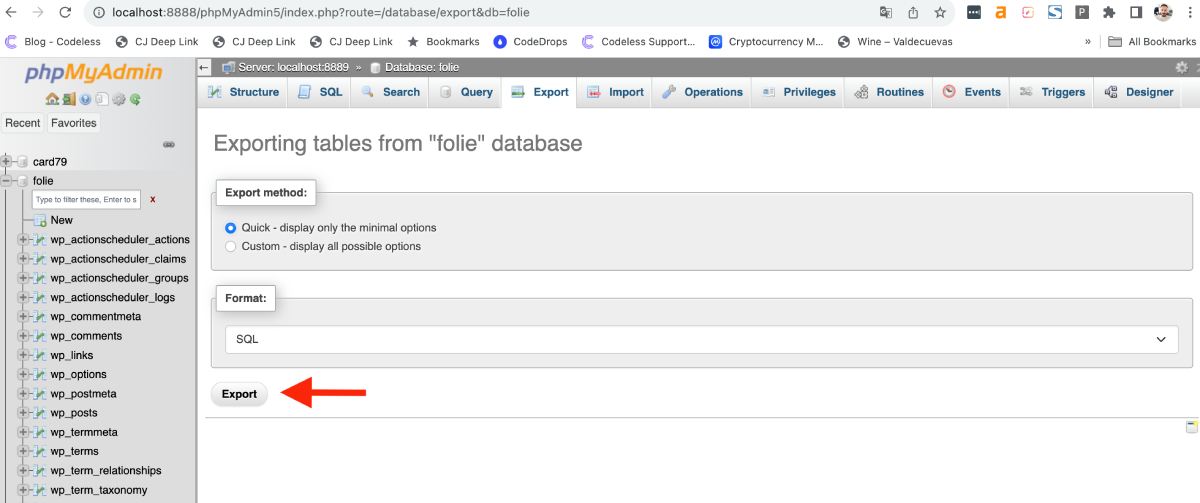Open the wp_posts table link
Screen dimensions: 1200x503
[74, 413]
